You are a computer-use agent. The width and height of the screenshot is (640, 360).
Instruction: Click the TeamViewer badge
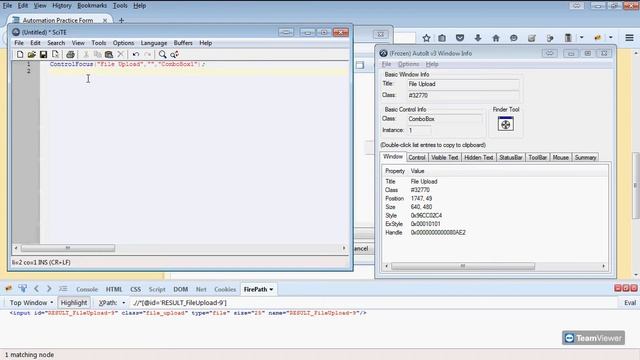click(593, 338)
